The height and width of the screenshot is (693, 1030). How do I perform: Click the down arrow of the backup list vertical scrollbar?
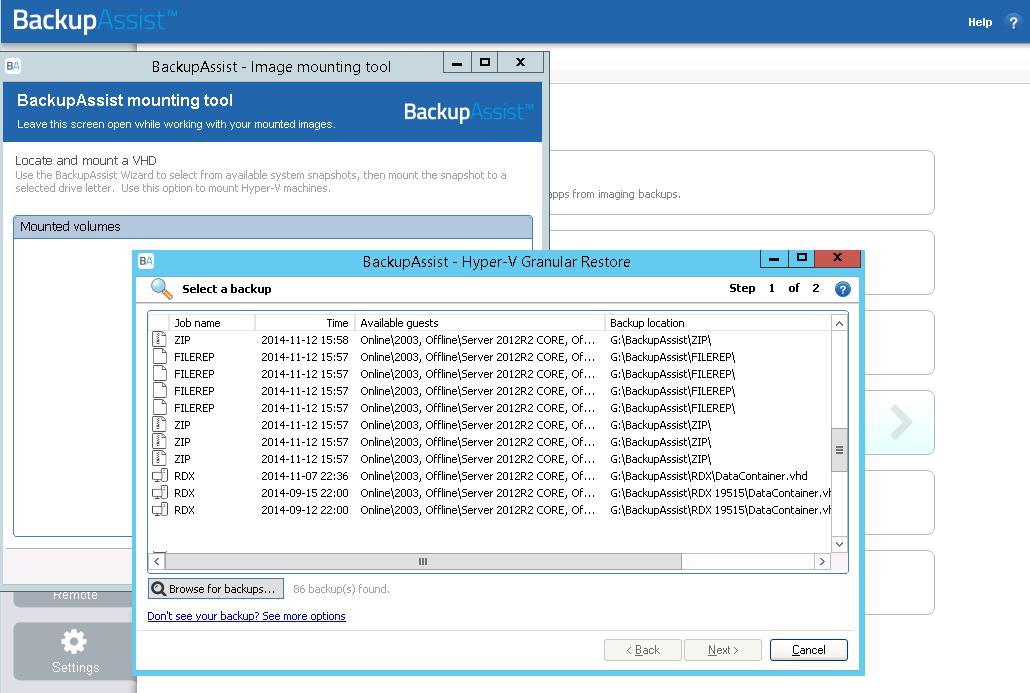point(839,544)
